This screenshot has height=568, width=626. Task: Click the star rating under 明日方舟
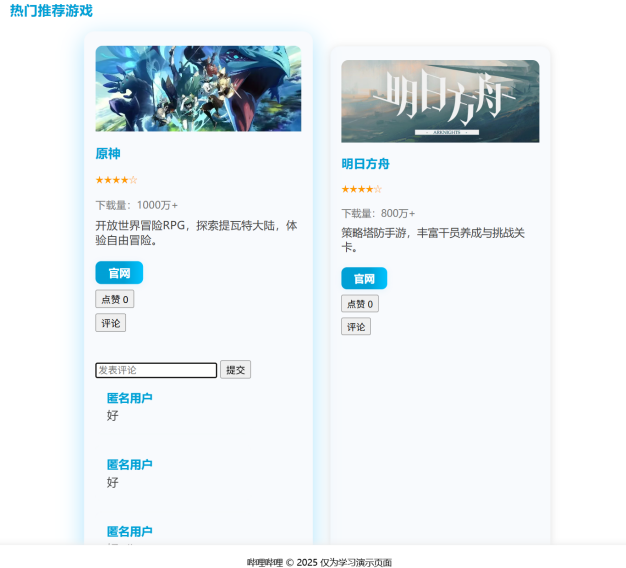(362, 189)
